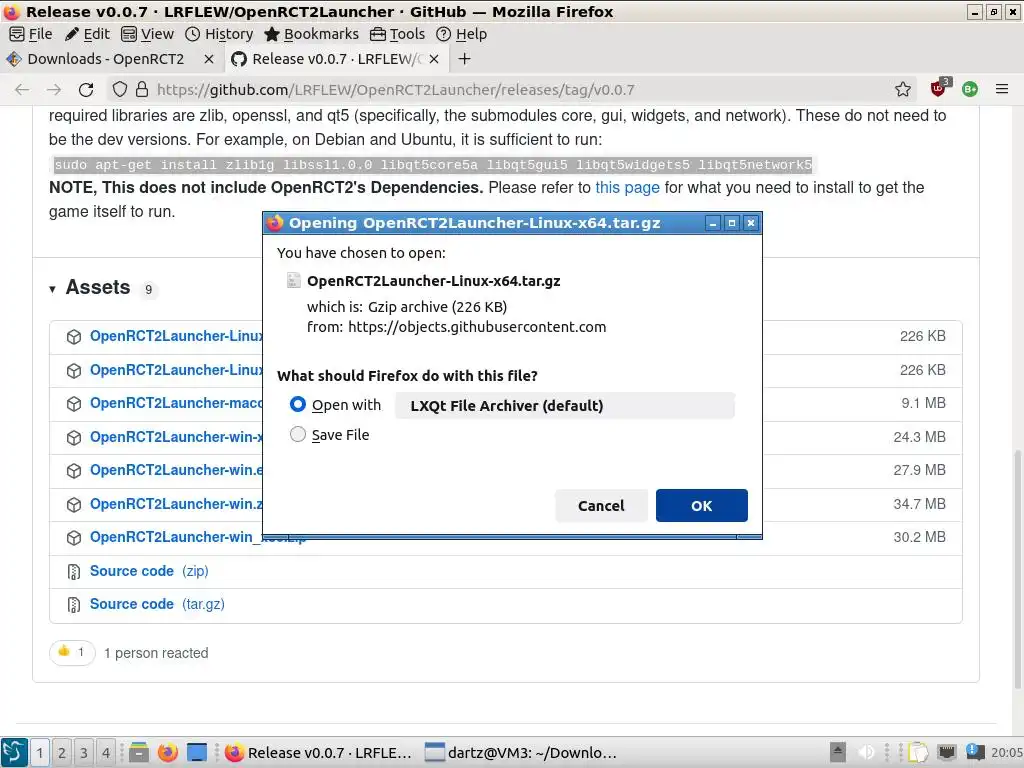Click file icon next to tar.gz filename
The image size is (1024, 768).
294,281
